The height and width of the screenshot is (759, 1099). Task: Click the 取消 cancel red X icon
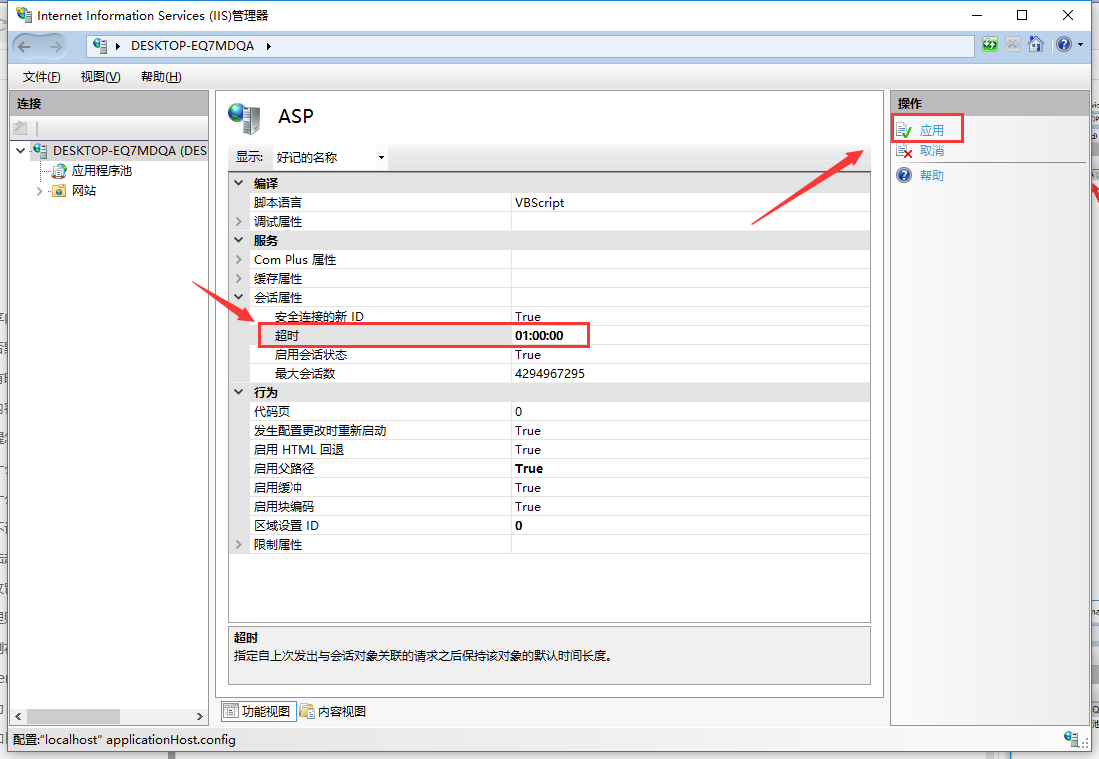click(x=904, y=151)
